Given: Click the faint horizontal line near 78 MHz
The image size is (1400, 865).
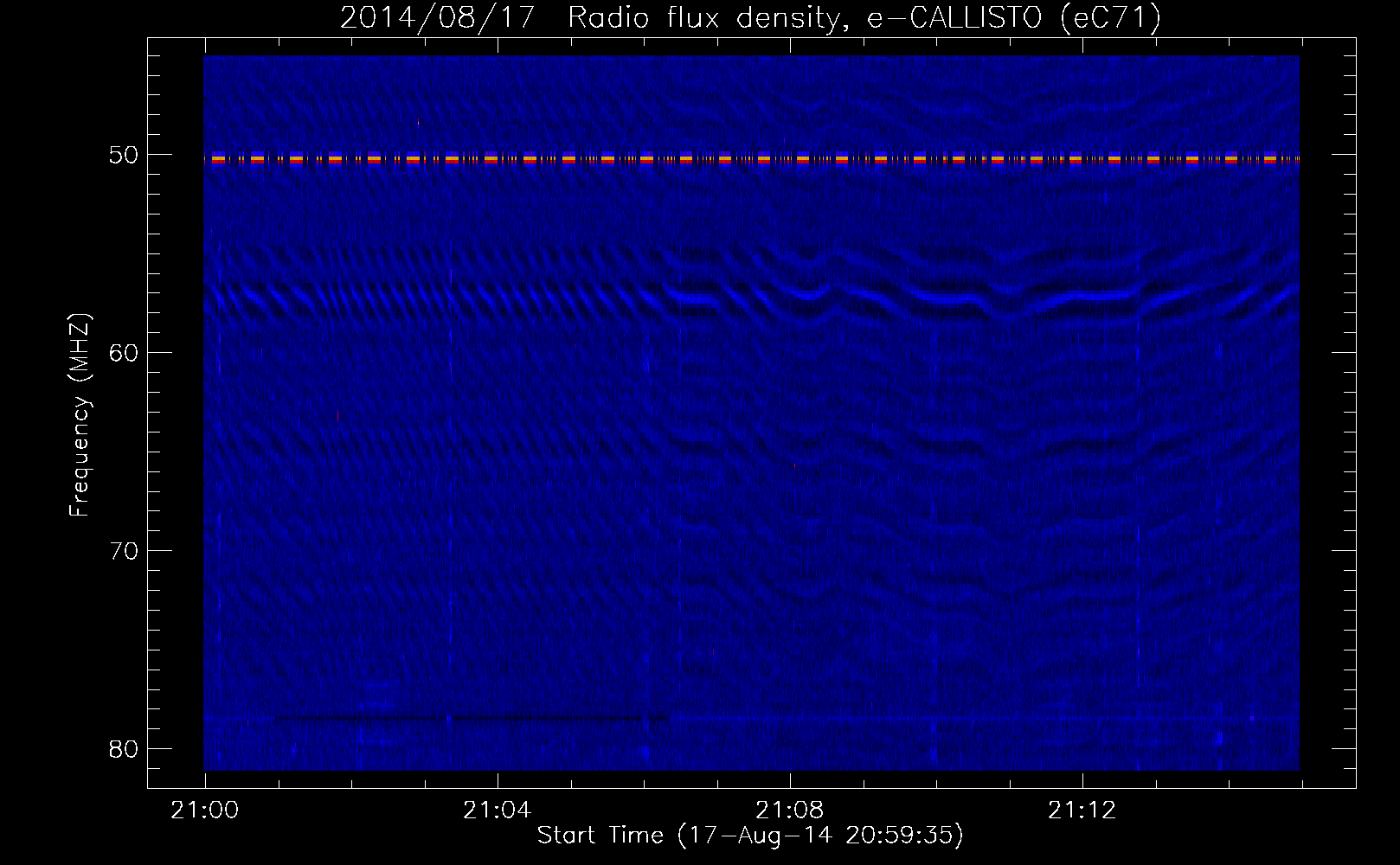Looking at the screenshot, I should pyautogui.click(x=751, y=718).
